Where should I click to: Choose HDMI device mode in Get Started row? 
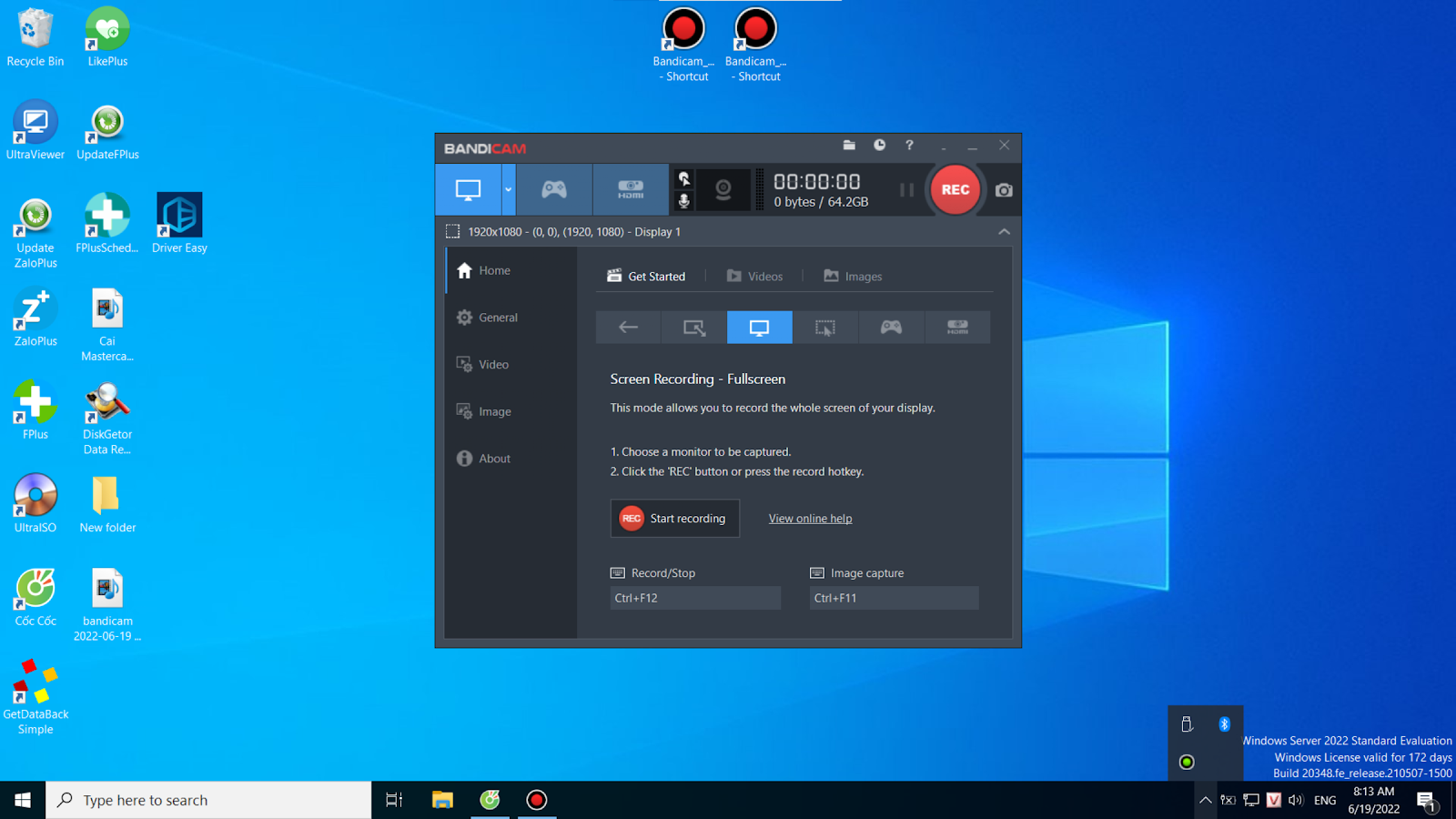click(957, 328)
